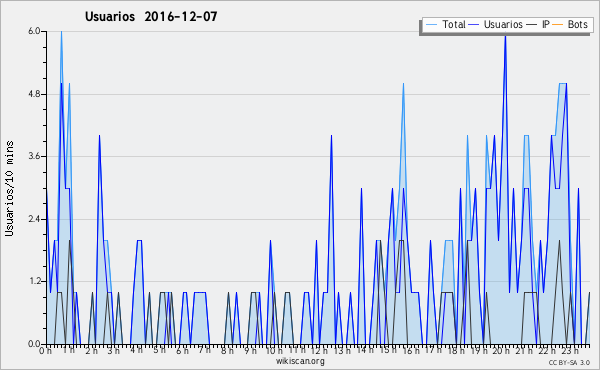
Task: Click the 4 h tick on x-axis
Action: point(136,350)
